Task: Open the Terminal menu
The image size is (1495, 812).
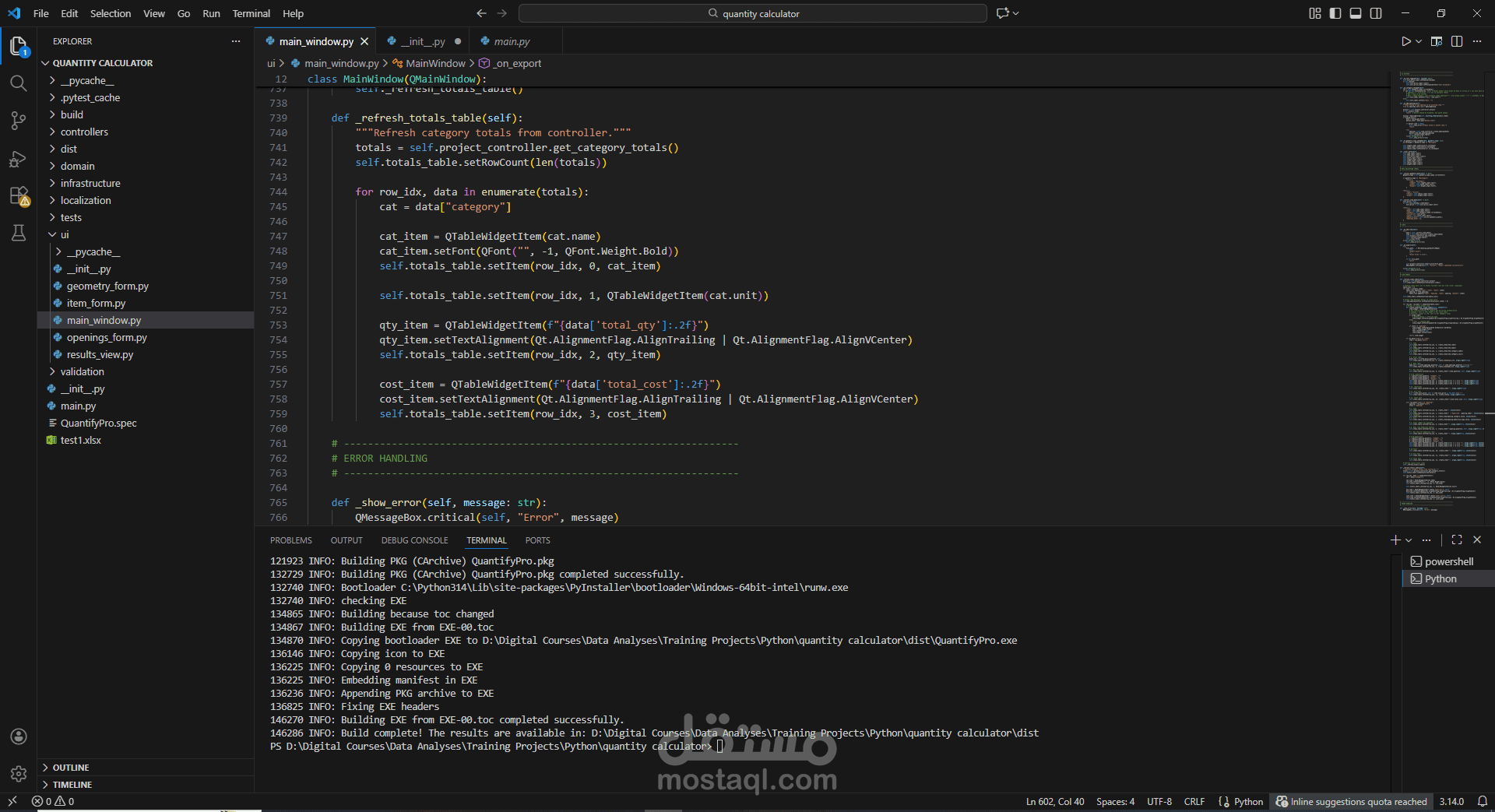Action: pyautogui.click(x=251, y=13)
